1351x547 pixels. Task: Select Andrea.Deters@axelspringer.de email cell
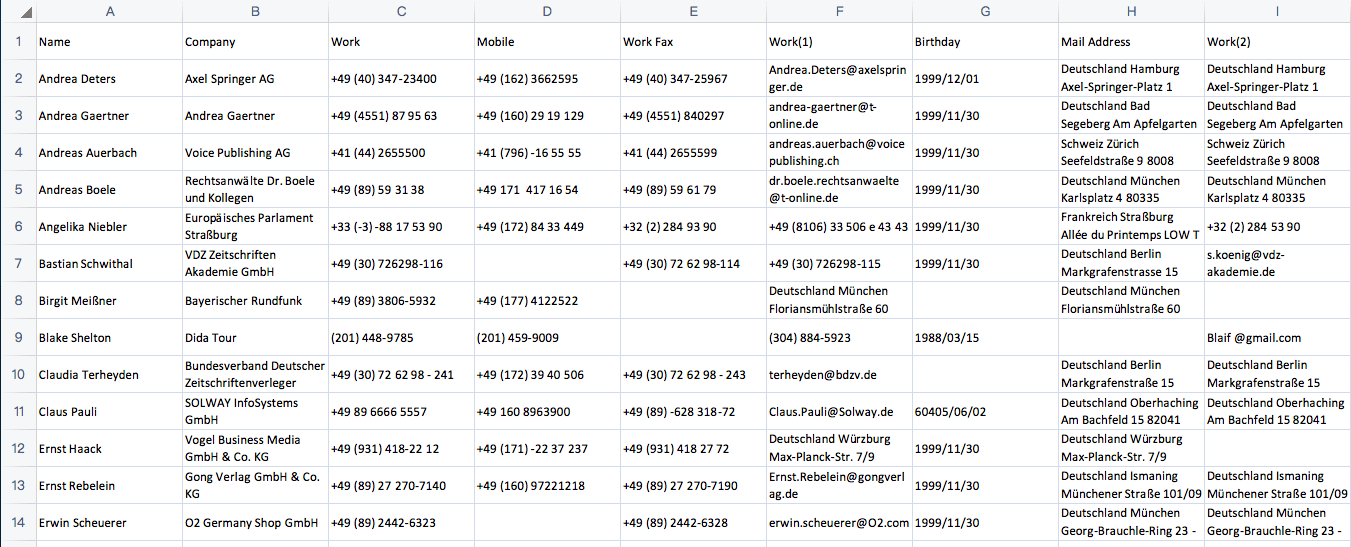tap(839, 79)
